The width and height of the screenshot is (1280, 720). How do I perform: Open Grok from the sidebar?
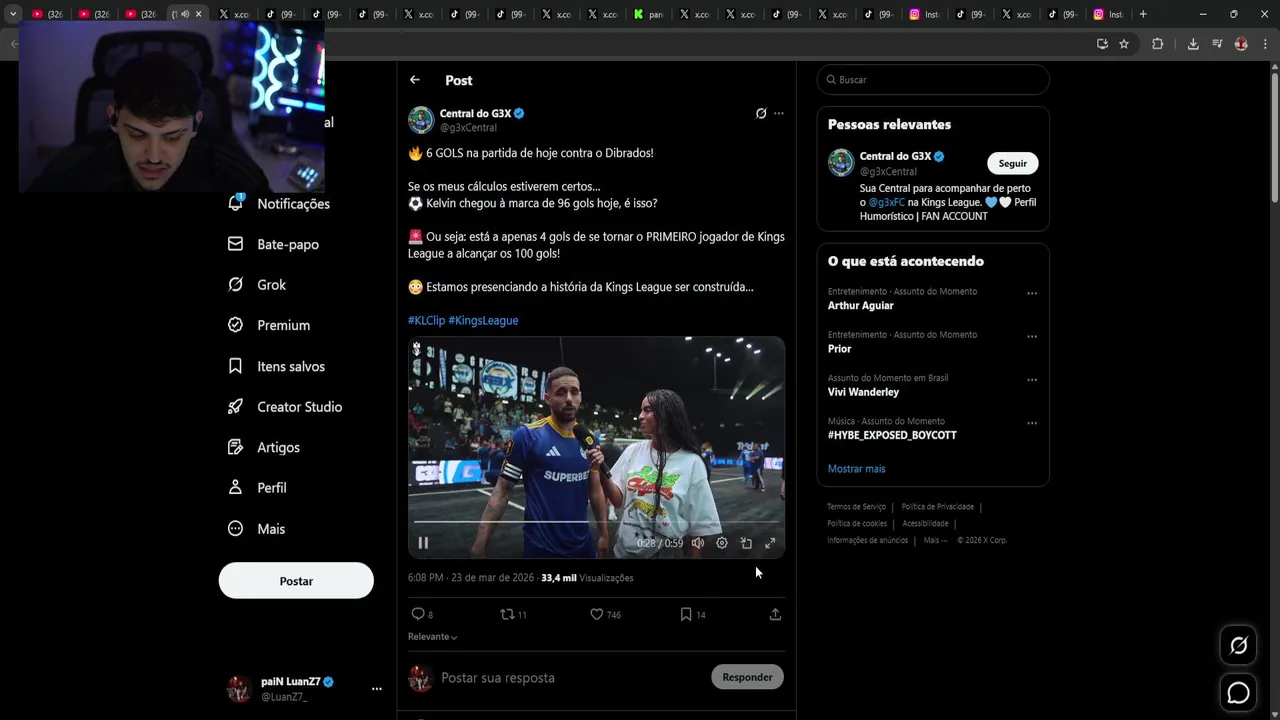coord(257,285)
